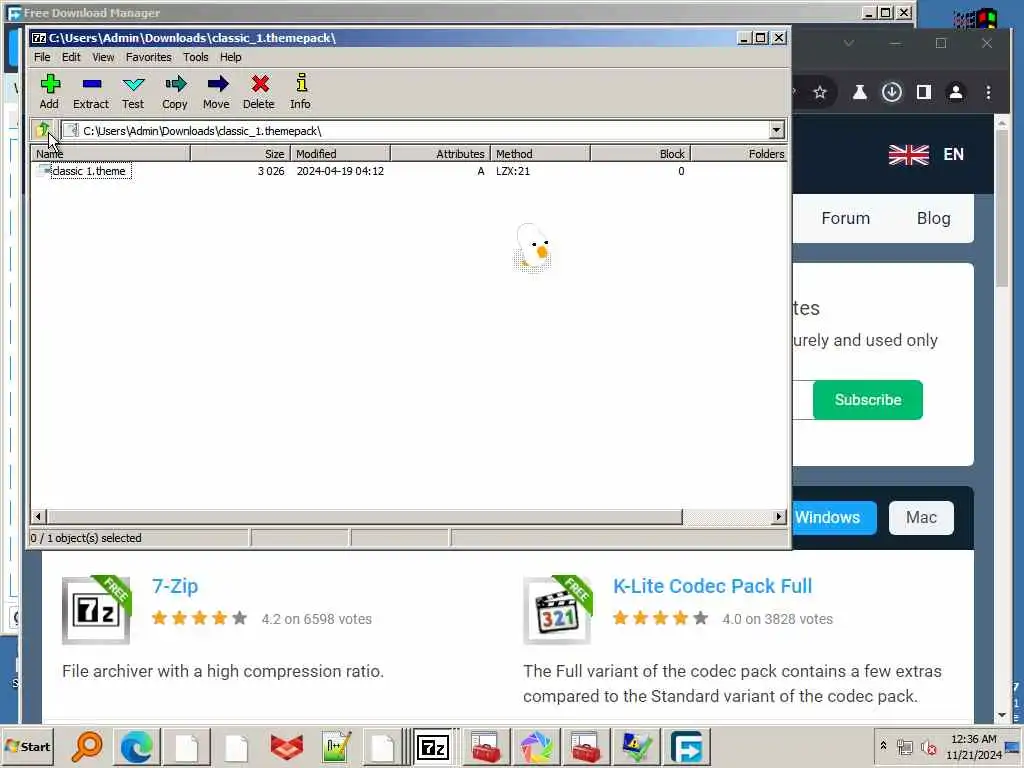The image size is (1024, 768).
Task: Open the 7-Zip title link
Action: point(174,586)
